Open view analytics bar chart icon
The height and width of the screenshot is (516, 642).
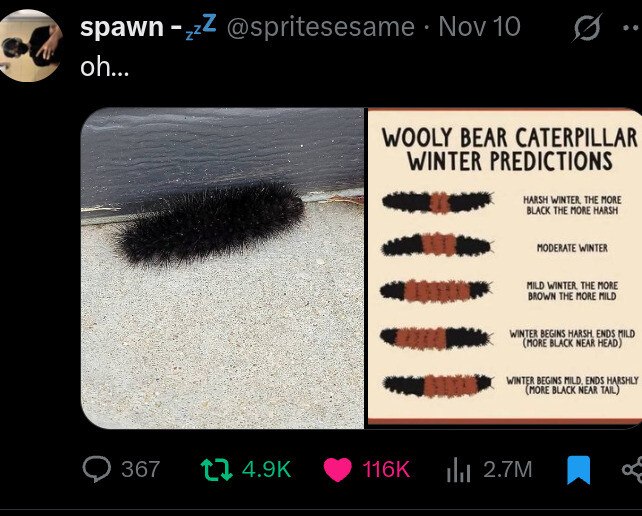[457, 469]
